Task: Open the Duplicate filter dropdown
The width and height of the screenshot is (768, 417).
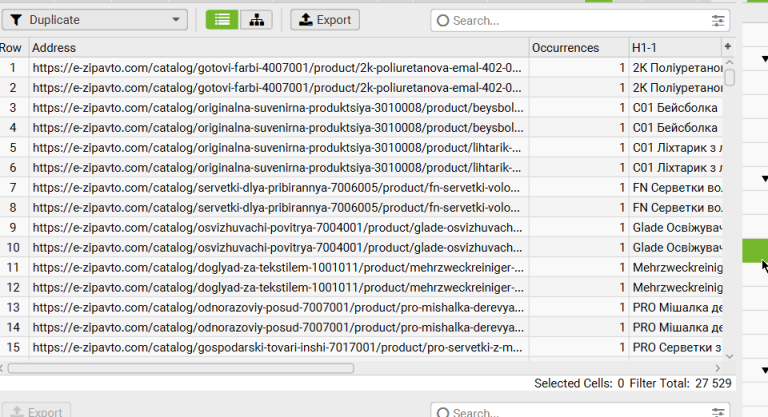Action: 95,20
